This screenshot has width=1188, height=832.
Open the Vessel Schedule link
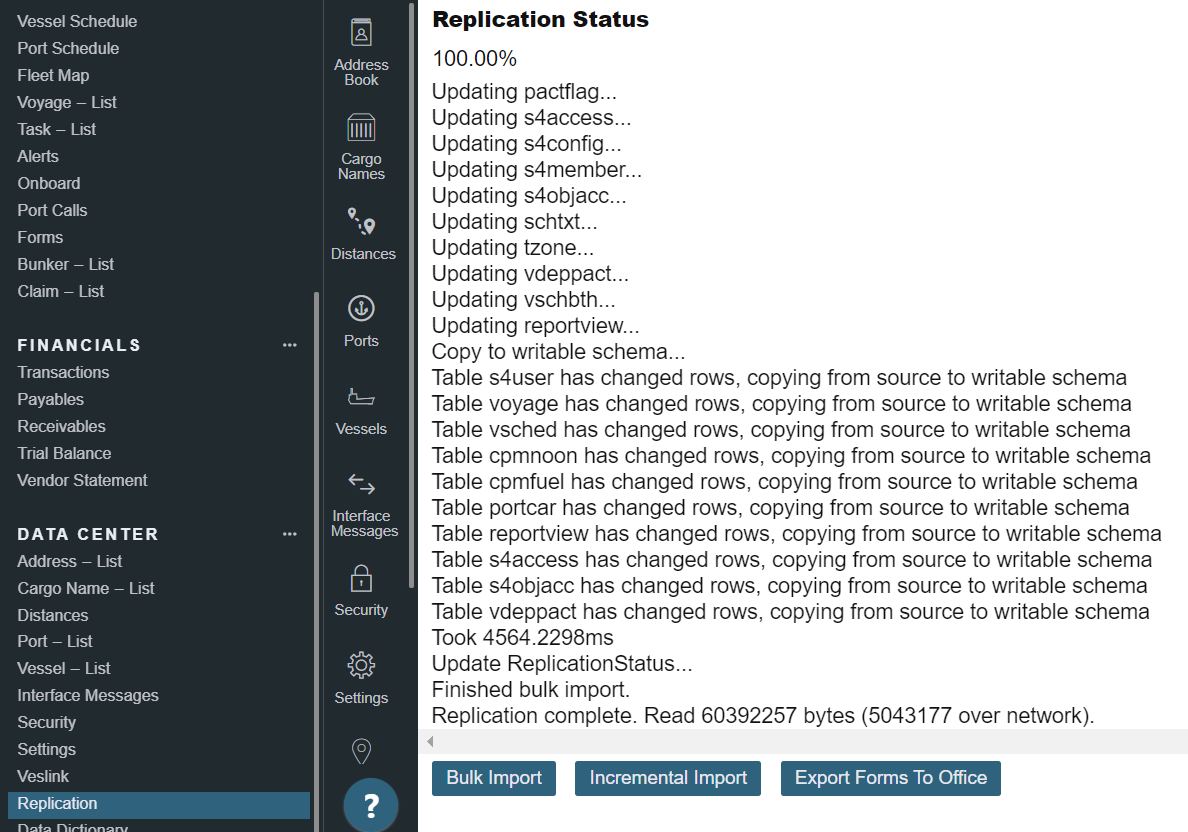(x=77, y=21)
